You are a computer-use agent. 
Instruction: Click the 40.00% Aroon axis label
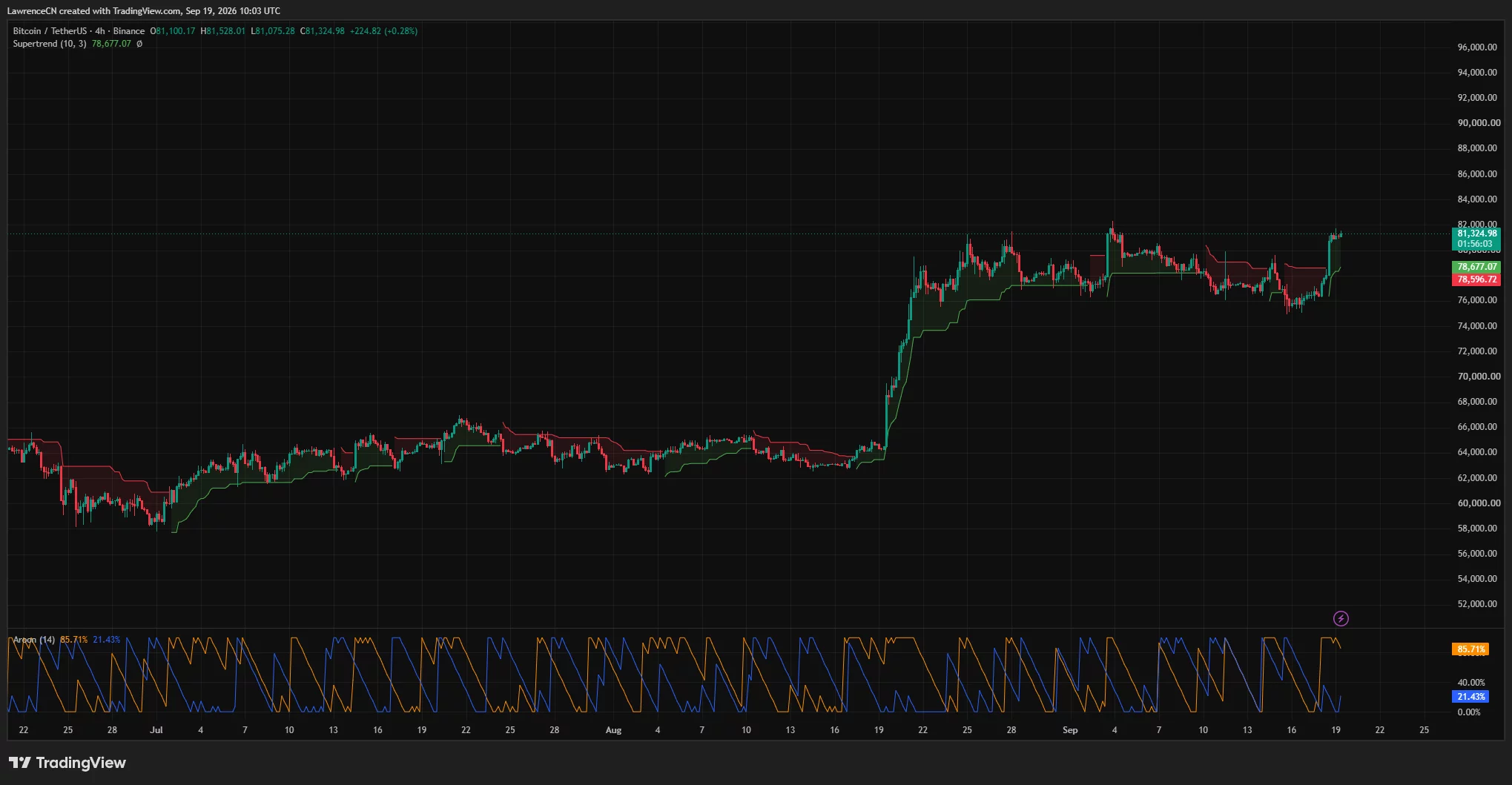pyautogui.click(x=1471, y=683)
